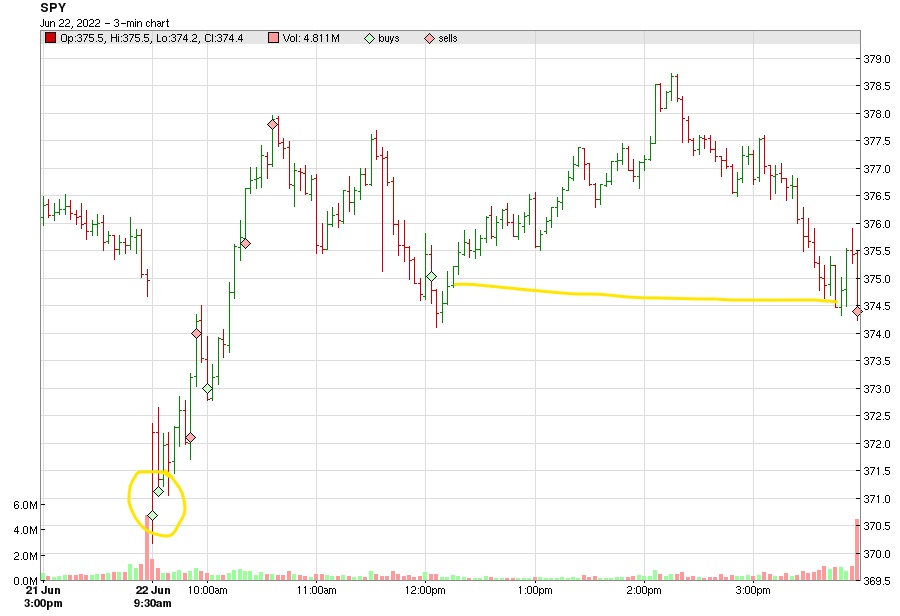Click the 'Op:375.5, Hi:375.5, Lo:374.2, Cl:374.4' readout

coord(152,38)
